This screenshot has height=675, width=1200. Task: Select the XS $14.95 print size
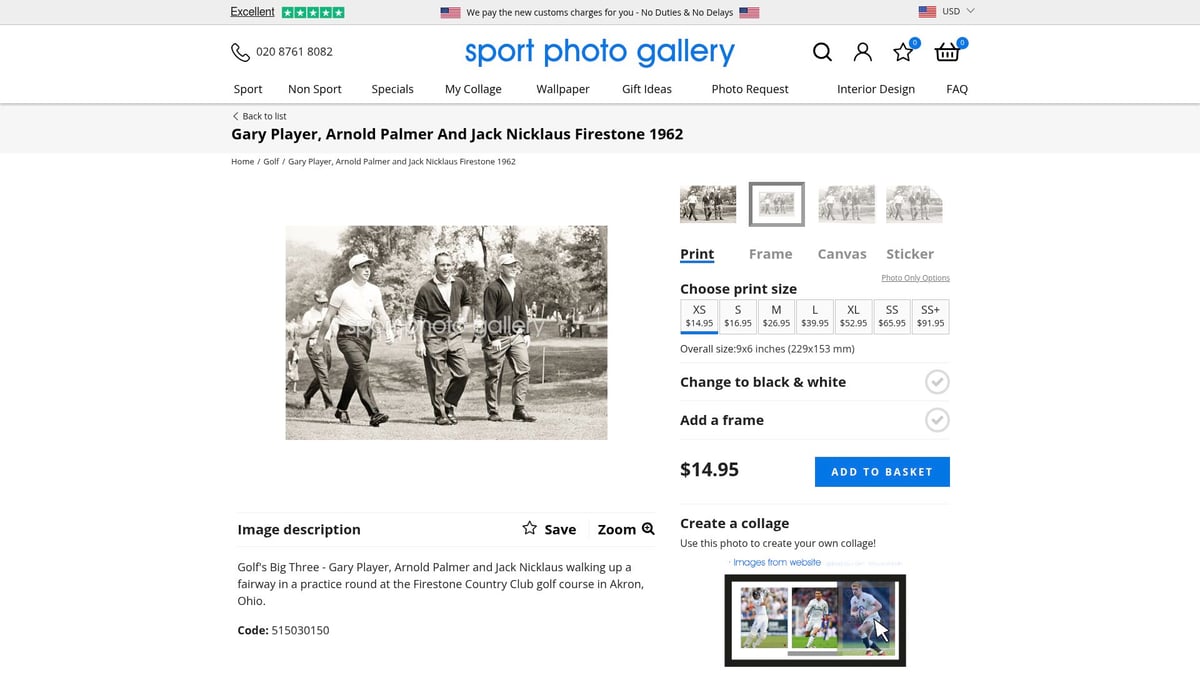point(699,316)
